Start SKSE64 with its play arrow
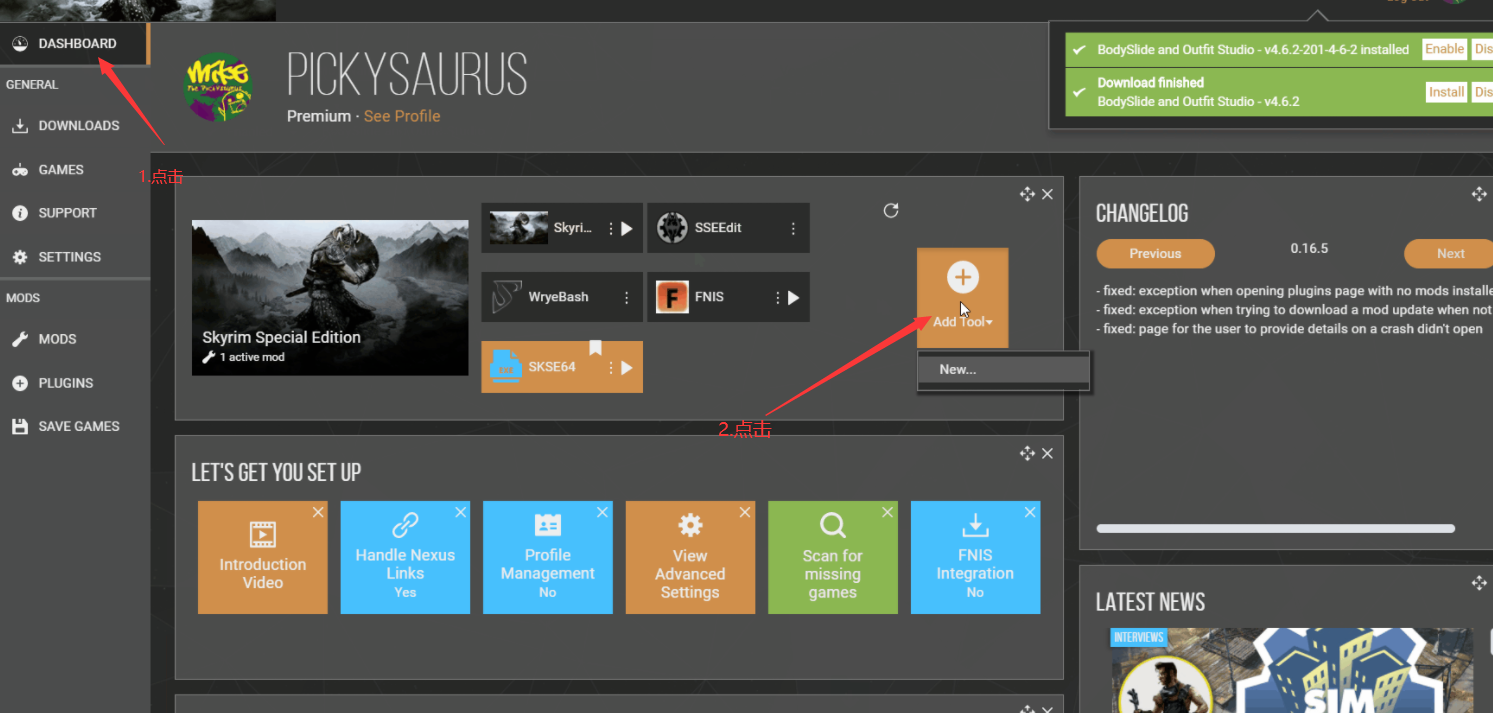The width and height of the screenshot is (1493, 713). coord(627,368)
